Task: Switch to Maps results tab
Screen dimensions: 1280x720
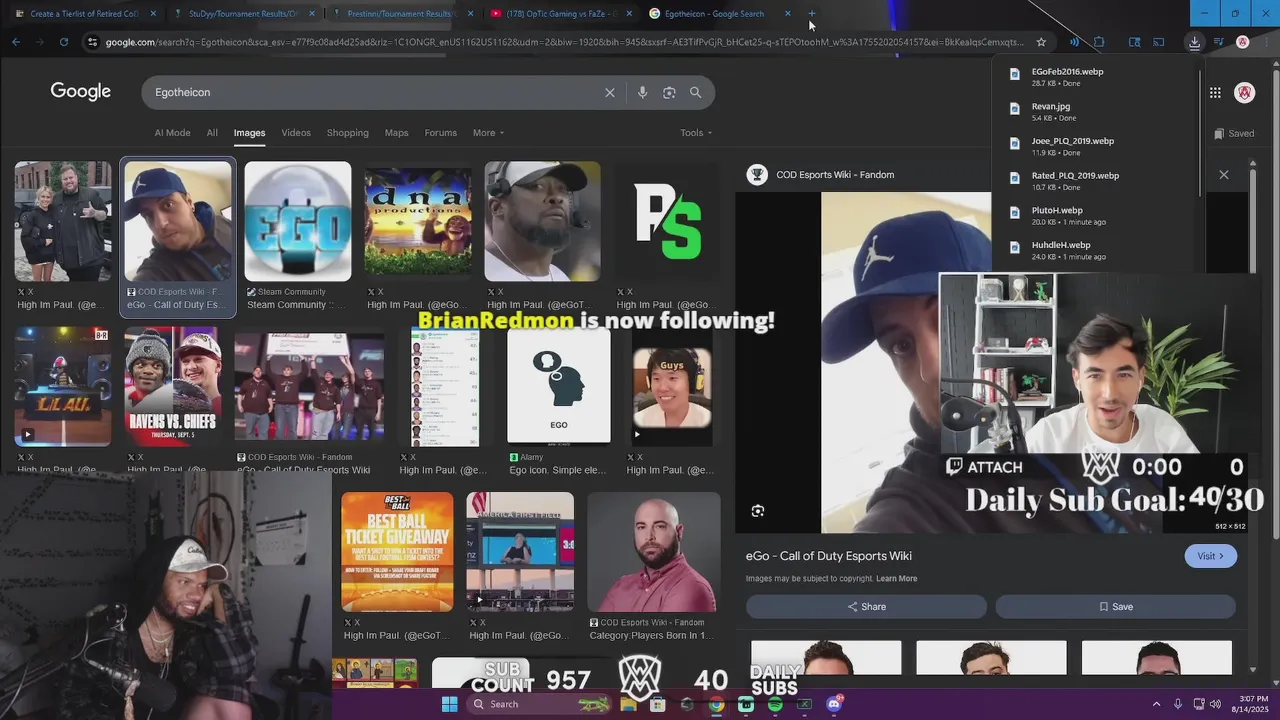Action: [x=397, y=133]
